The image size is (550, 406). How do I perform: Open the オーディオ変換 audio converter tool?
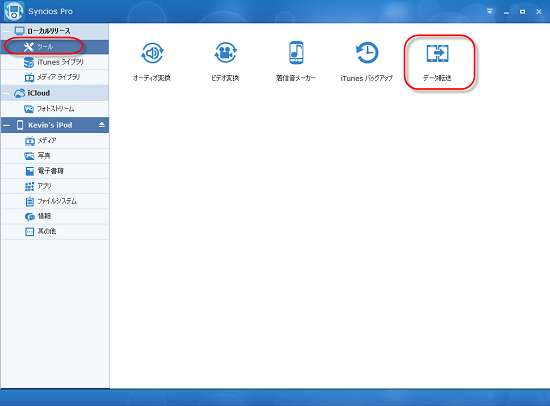click(x=152, y=61)
